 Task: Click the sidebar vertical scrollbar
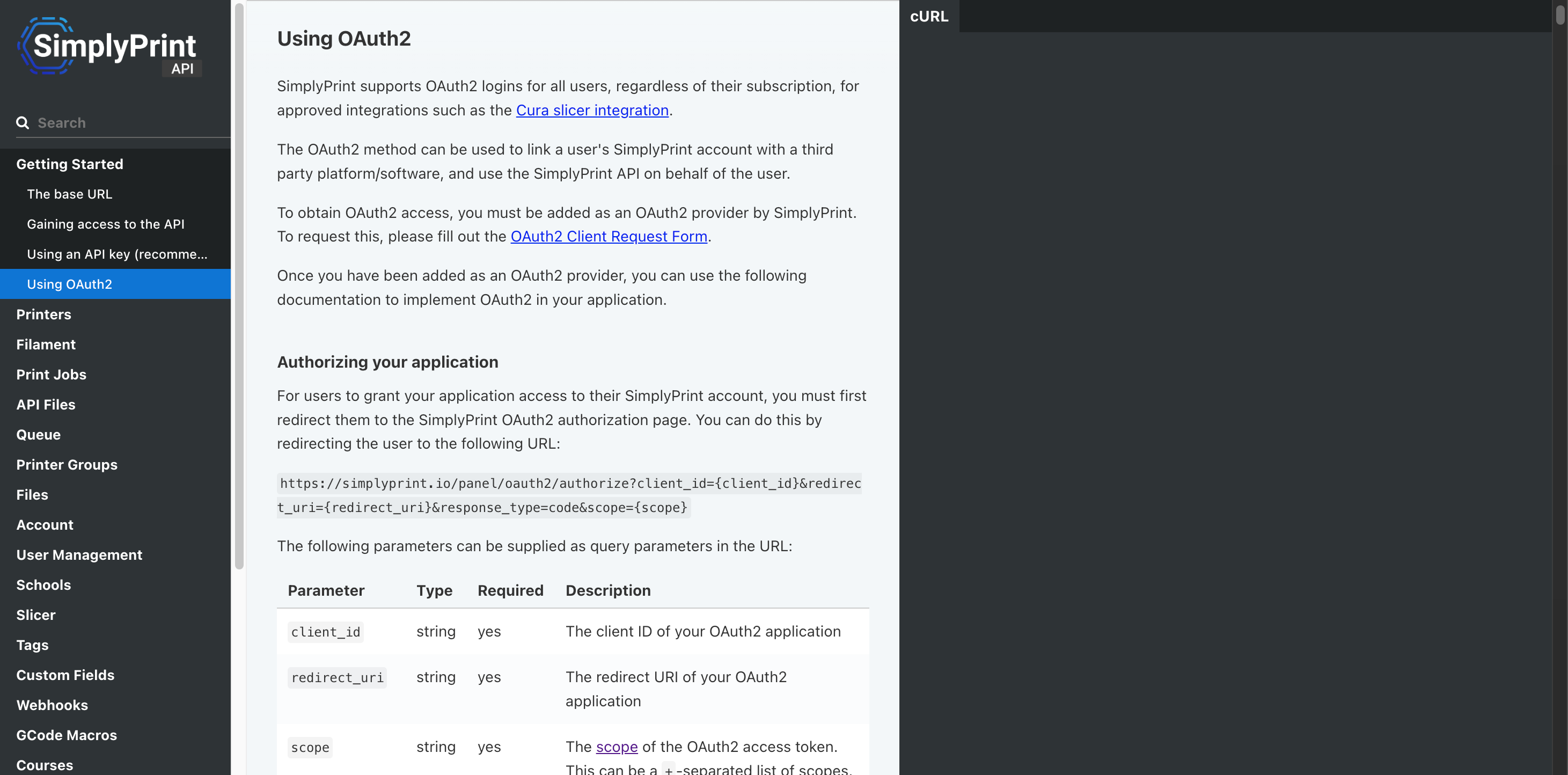tap(239, 286)
